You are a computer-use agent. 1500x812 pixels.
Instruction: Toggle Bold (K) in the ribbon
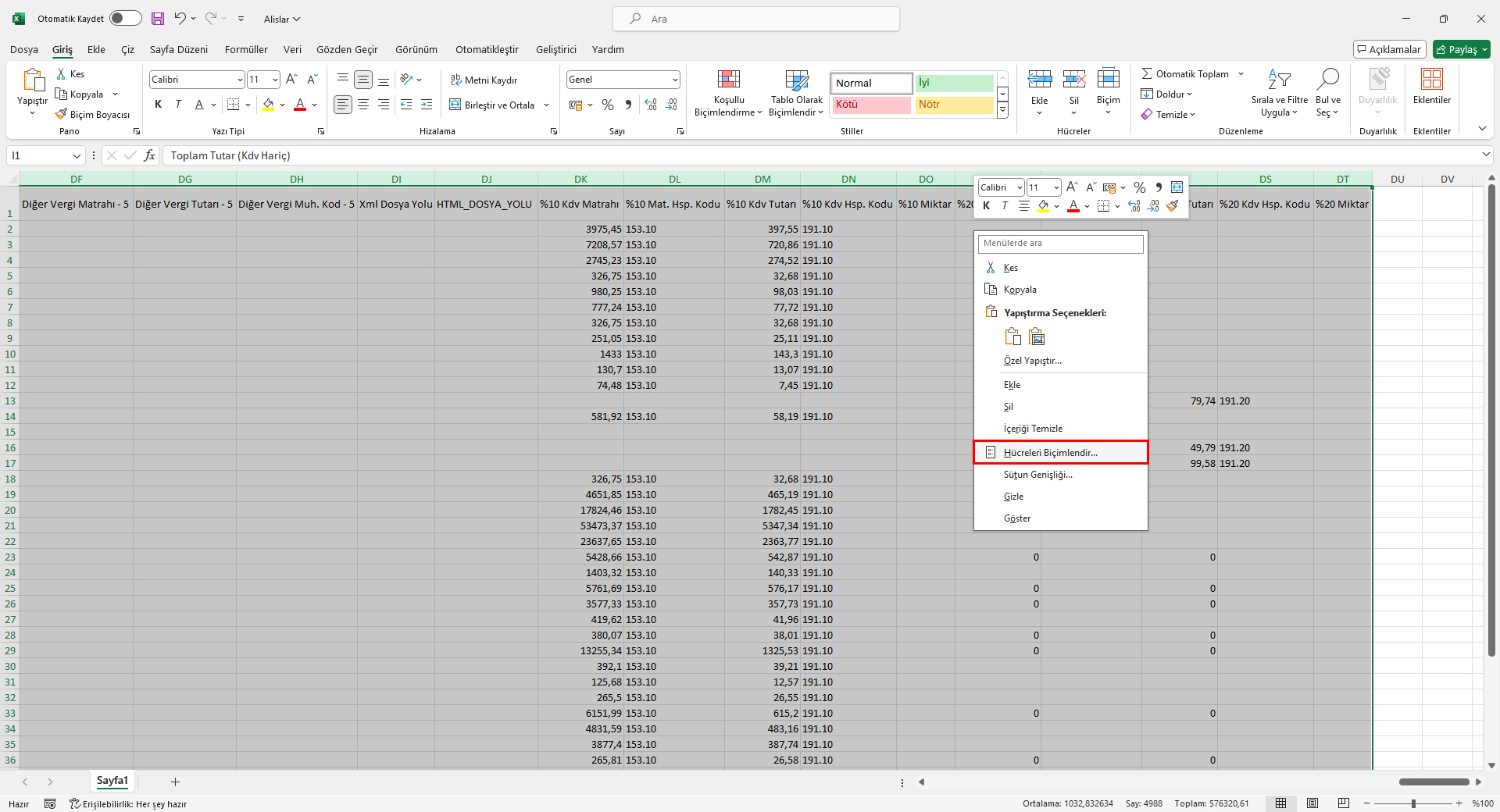(x=158, y=105)
